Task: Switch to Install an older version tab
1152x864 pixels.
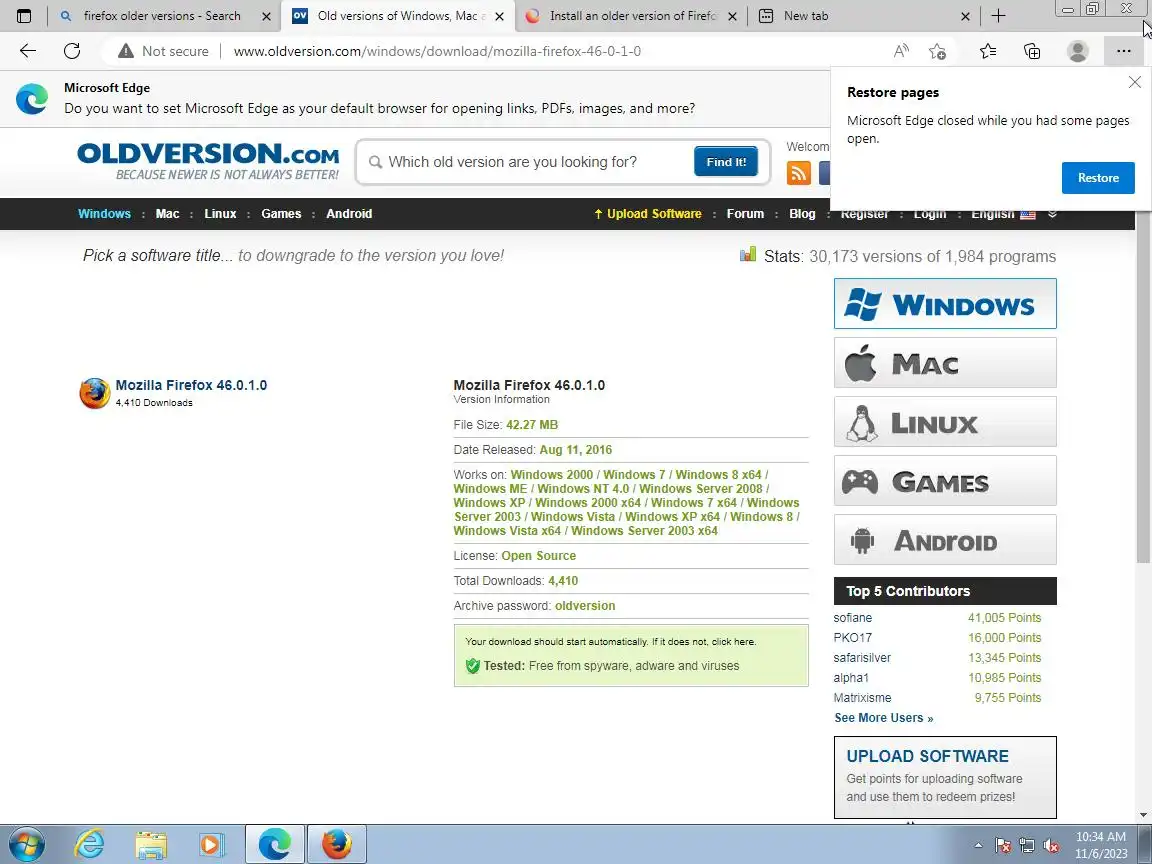Action: [633, 15]
